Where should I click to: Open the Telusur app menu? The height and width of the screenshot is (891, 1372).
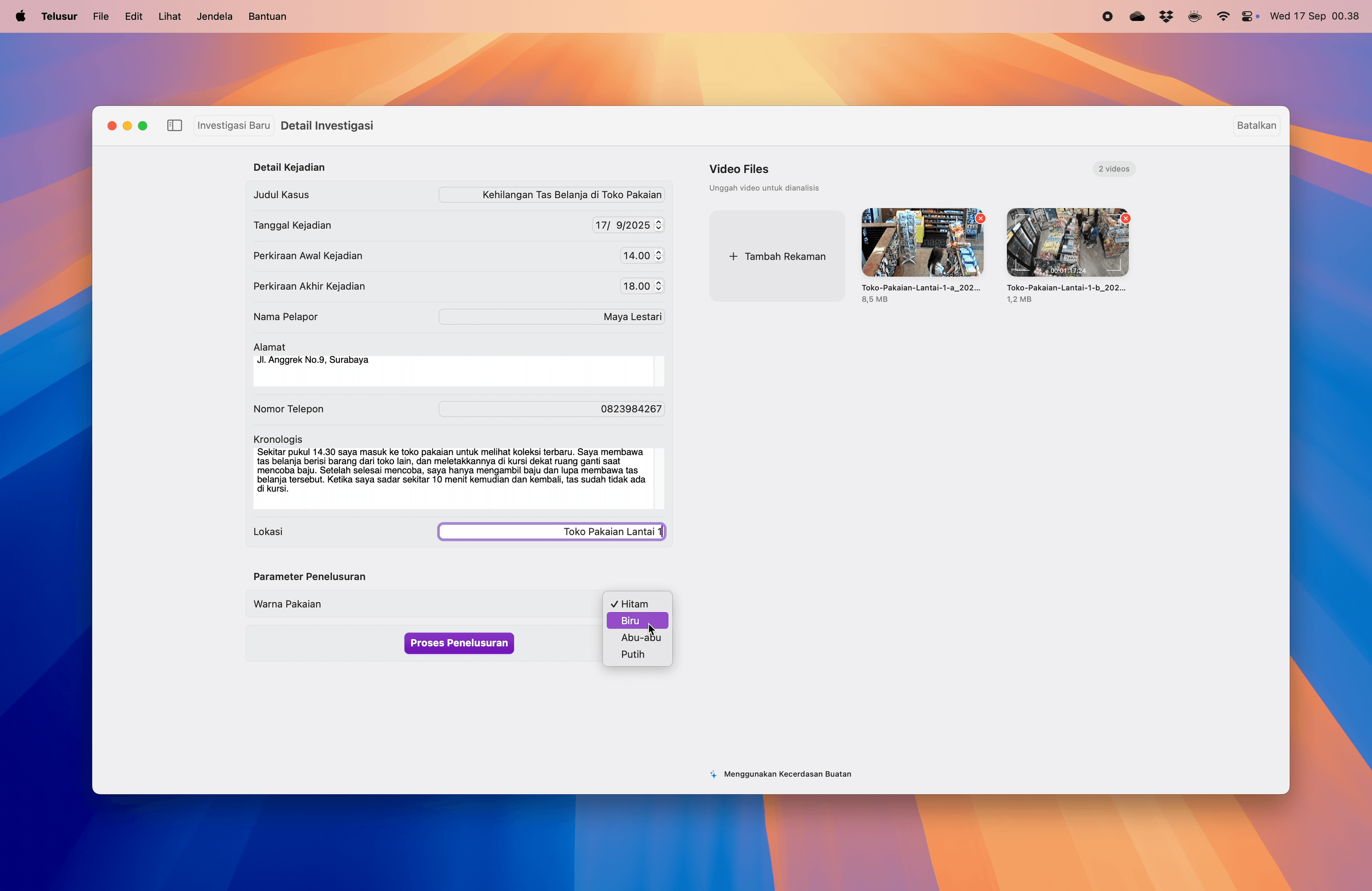coord(60,16)
